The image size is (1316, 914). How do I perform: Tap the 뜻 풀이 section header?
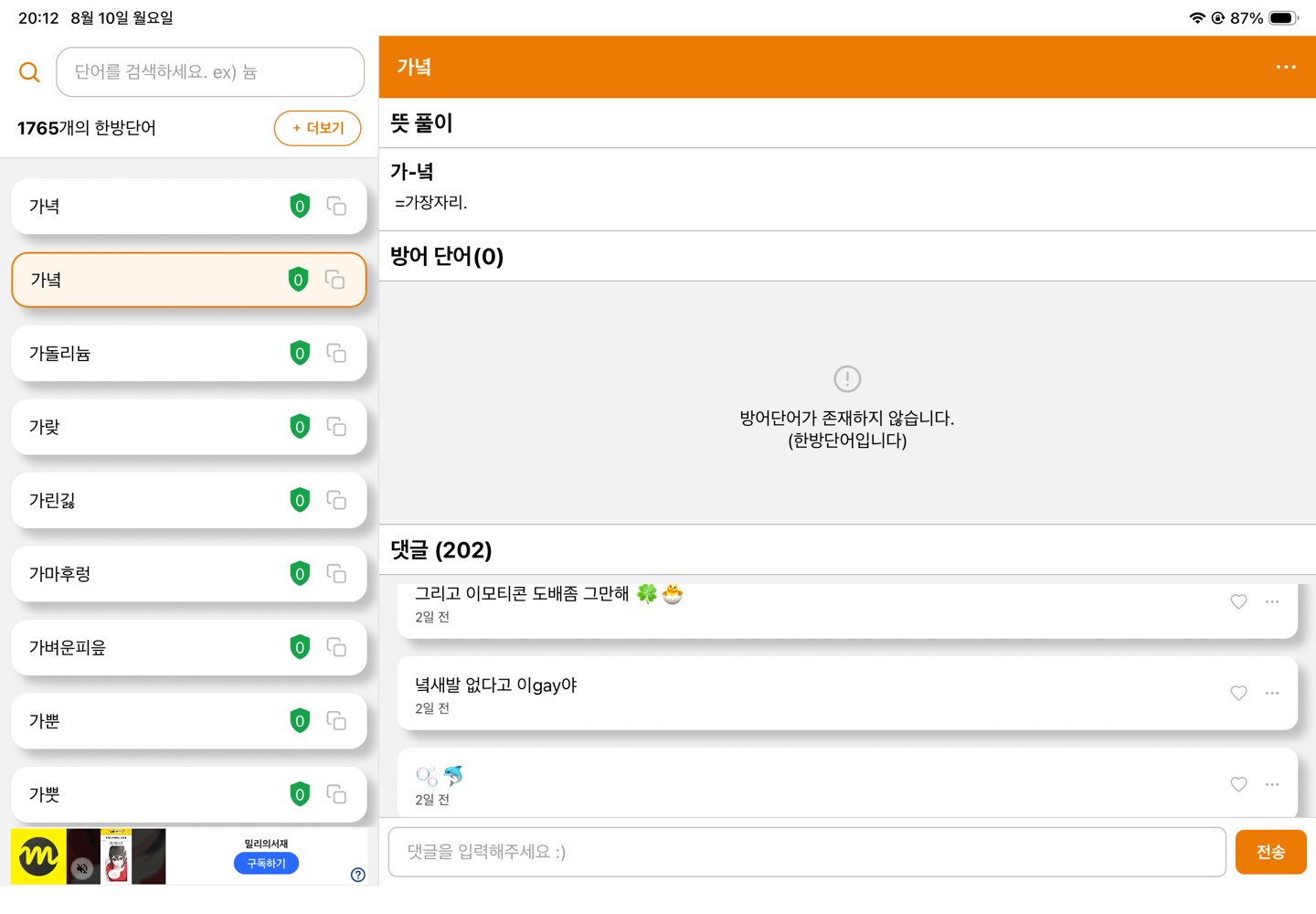[x=421, y=122]
